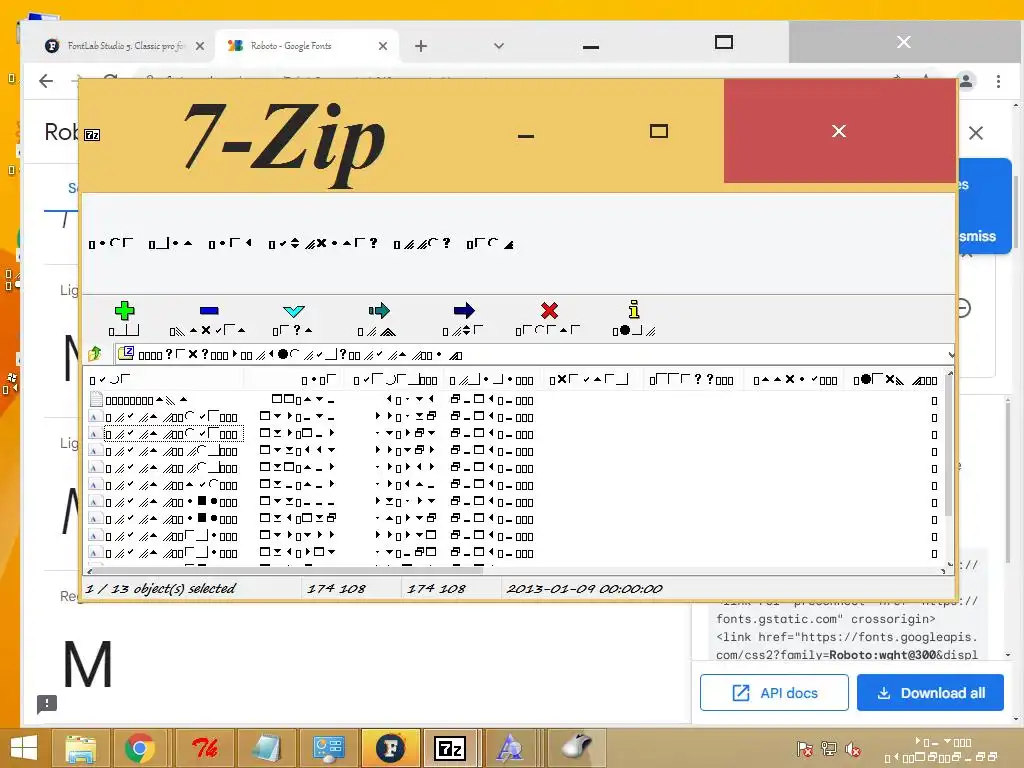
Task: Click the green plus Add icon in 7-Zip
Action: click(x=124, y=311)
